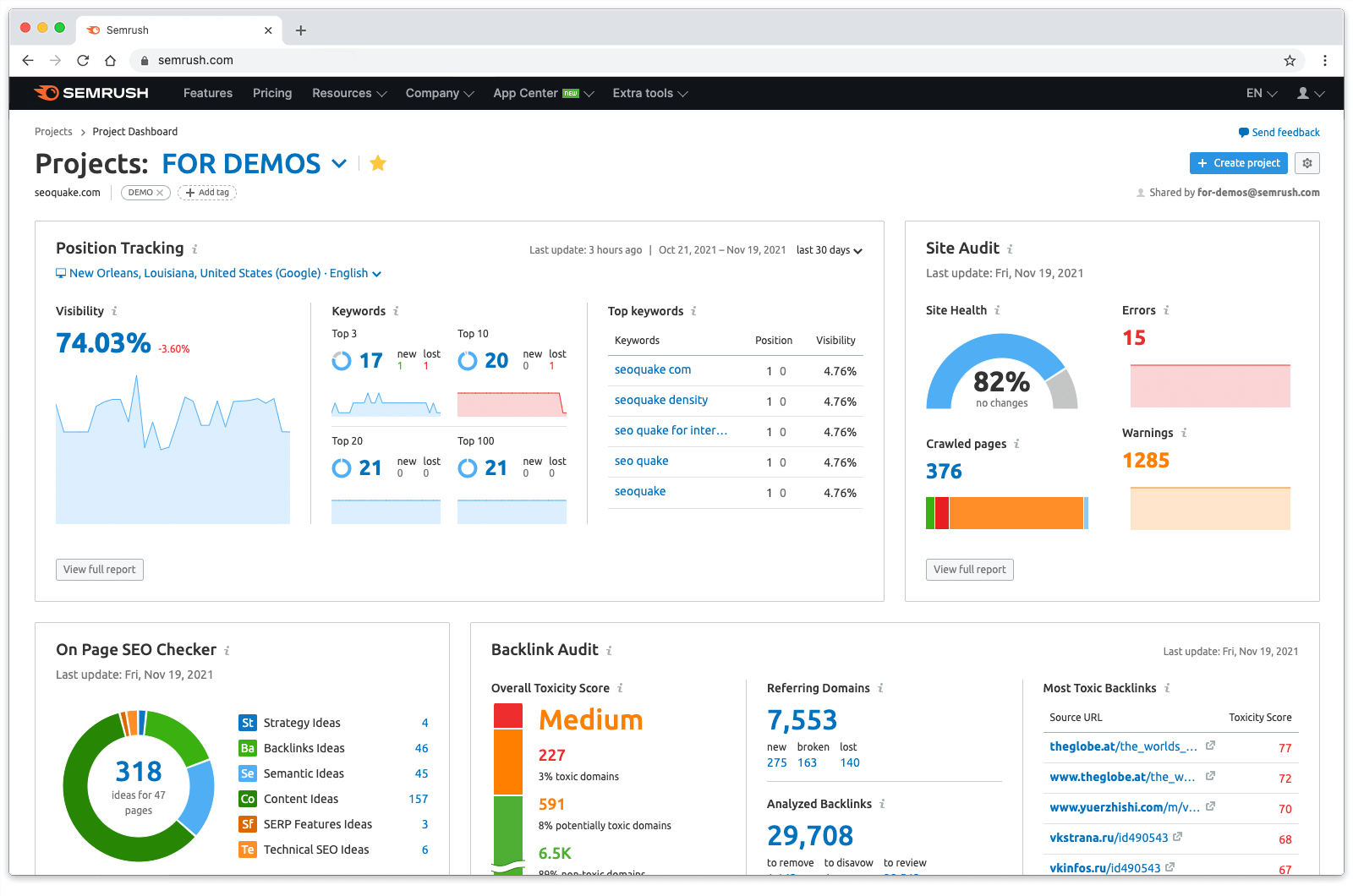Open the user account menu icon

[1310, 93]
